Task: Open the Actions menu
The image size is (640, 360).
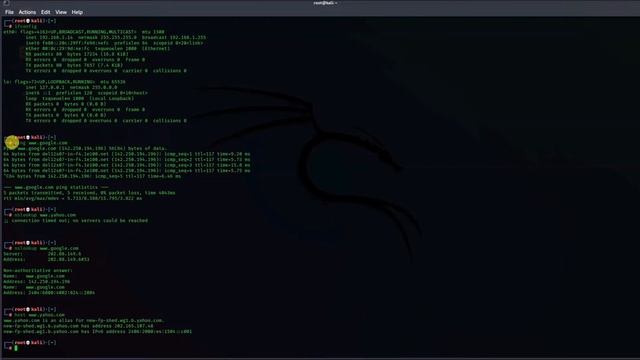Action: pos(27,12)
